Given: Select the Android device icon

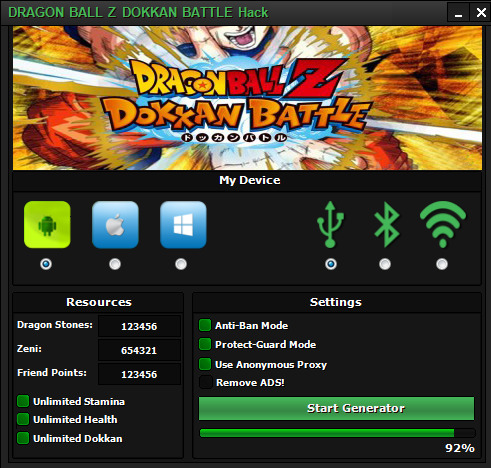Looking at the screenshot, I should coord(47,224).
